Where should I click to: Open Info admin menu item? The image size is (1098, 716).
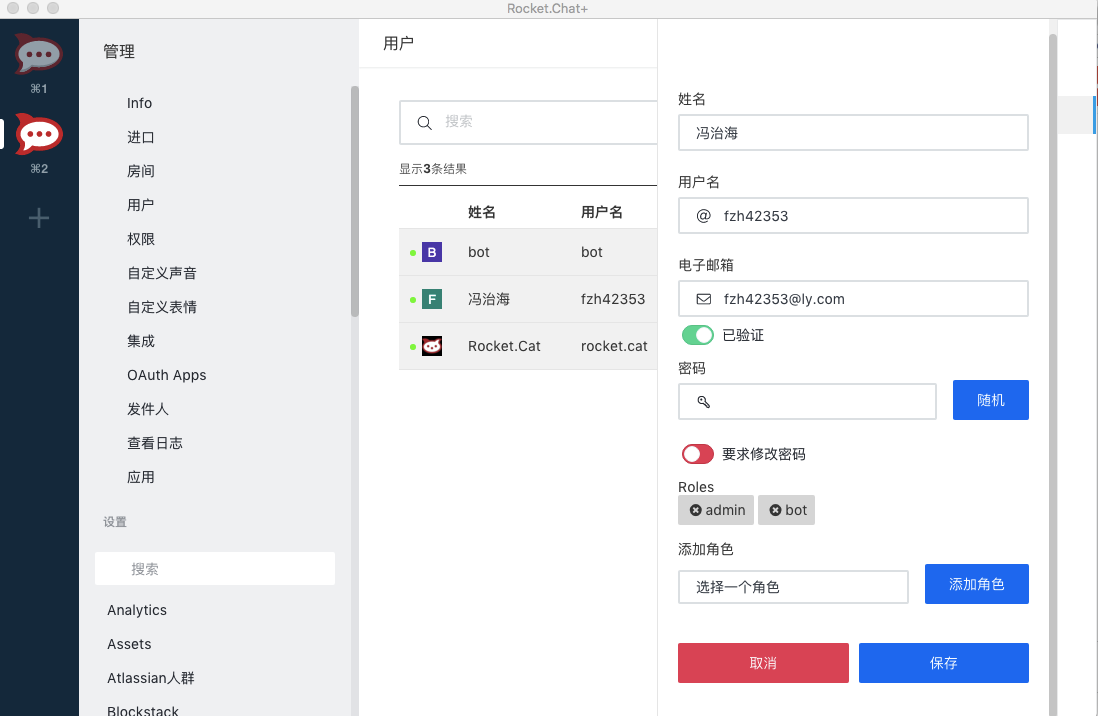[x=139, y=103]
